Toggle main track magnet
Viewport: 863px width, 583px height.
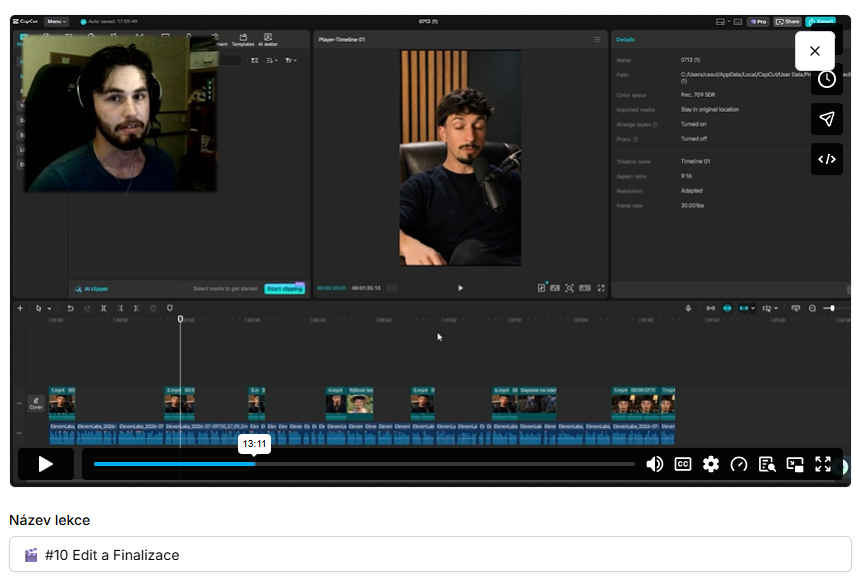pyautogui.click(x=711, y=308)
